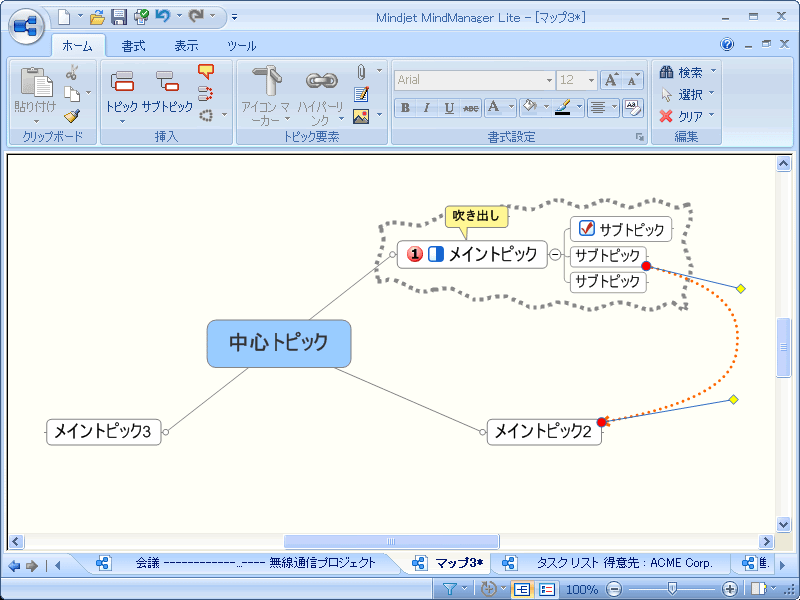Click the zoom in plus button
The image size is (800, 600).
pos(730,589)
